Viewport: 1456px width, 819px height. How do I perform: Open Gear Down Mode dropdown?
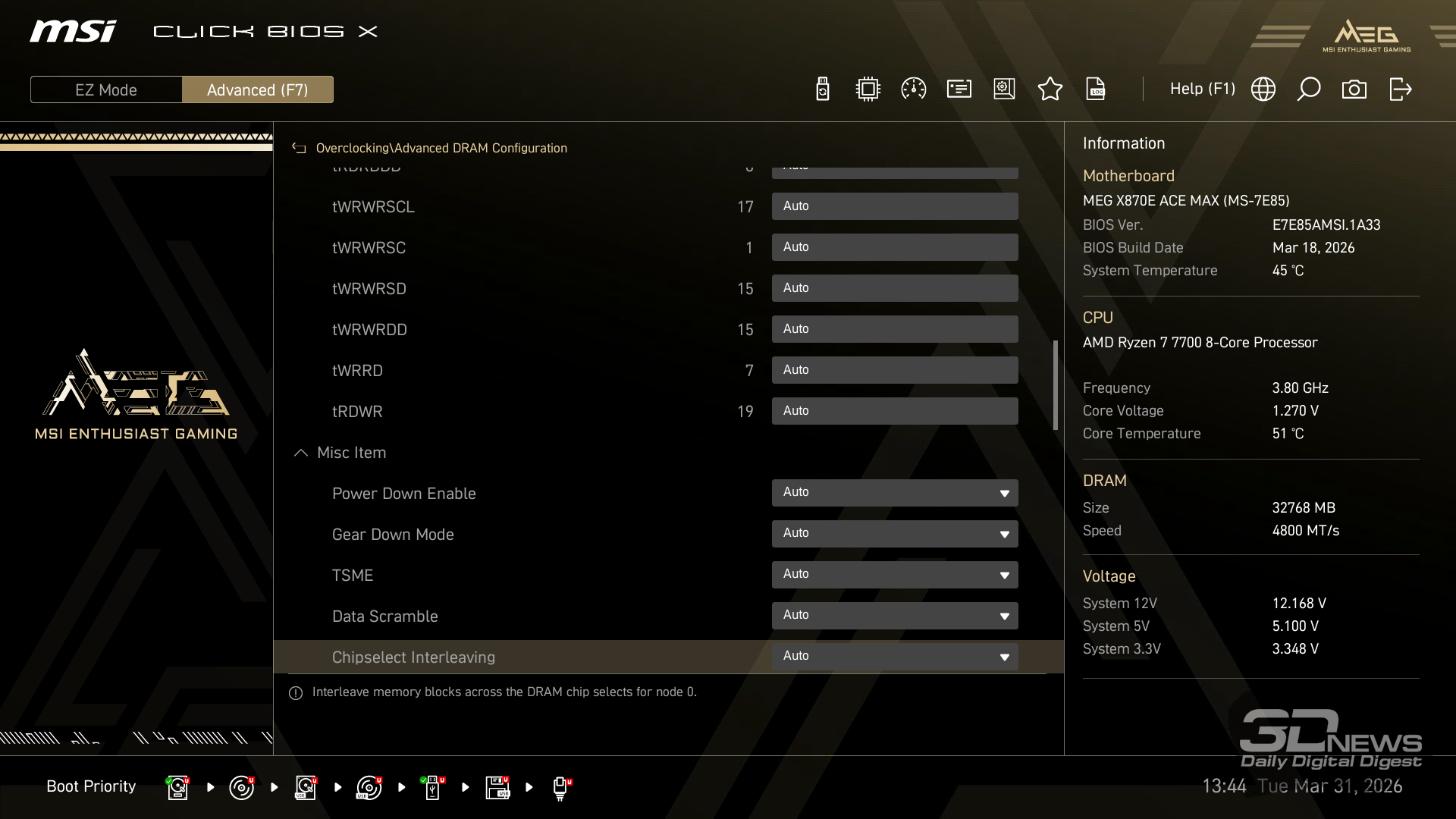pos(894,534)
